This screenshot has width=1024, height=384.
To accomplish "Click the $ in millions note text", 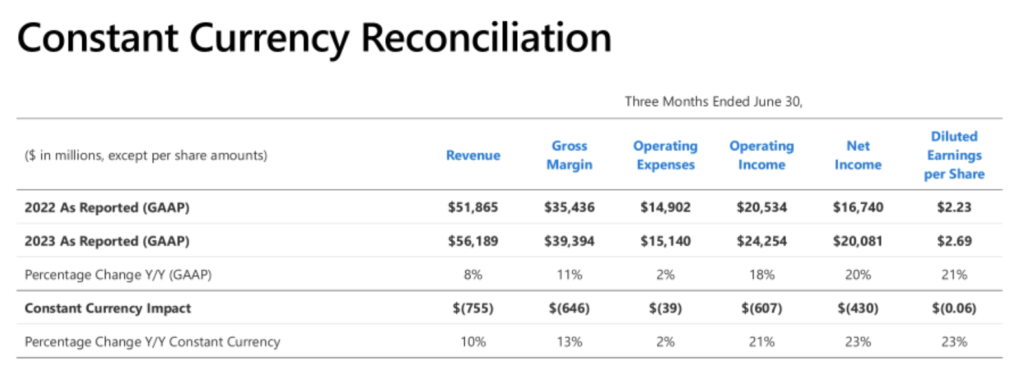I will (146, 156).
